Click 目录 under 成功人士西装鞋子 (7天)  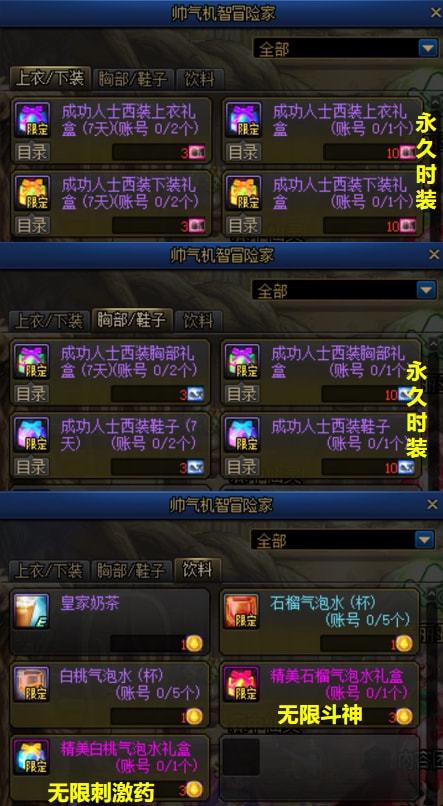coord(31,467)
